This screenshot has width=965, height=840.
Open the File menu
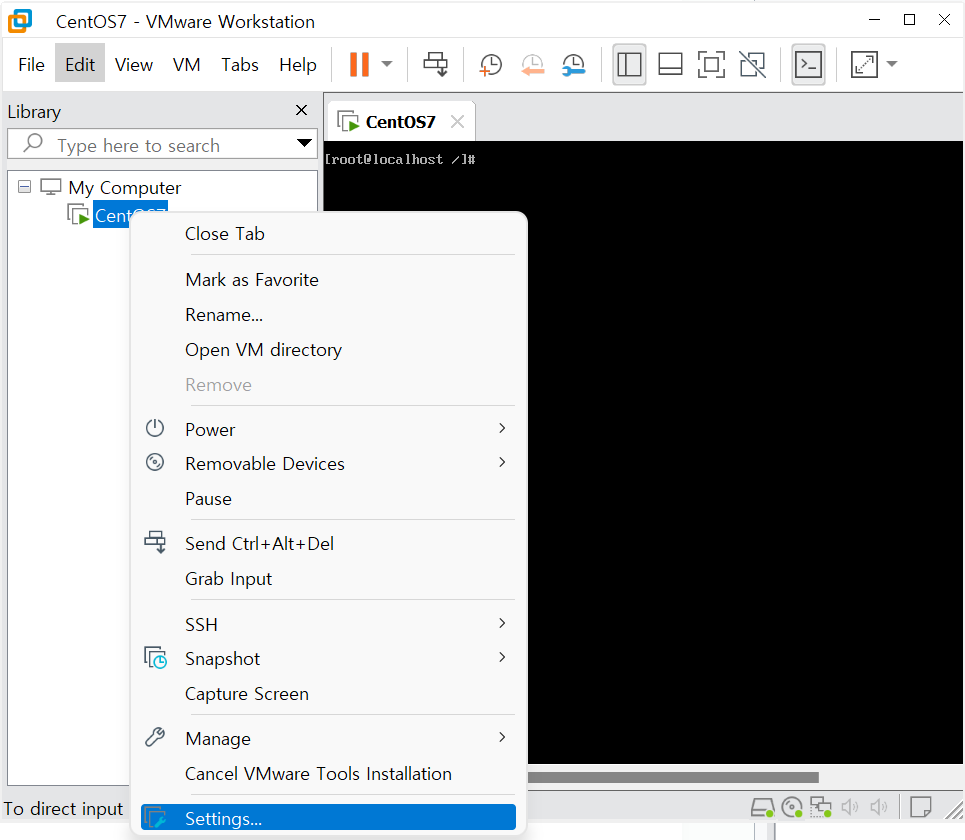click(31, 64)
